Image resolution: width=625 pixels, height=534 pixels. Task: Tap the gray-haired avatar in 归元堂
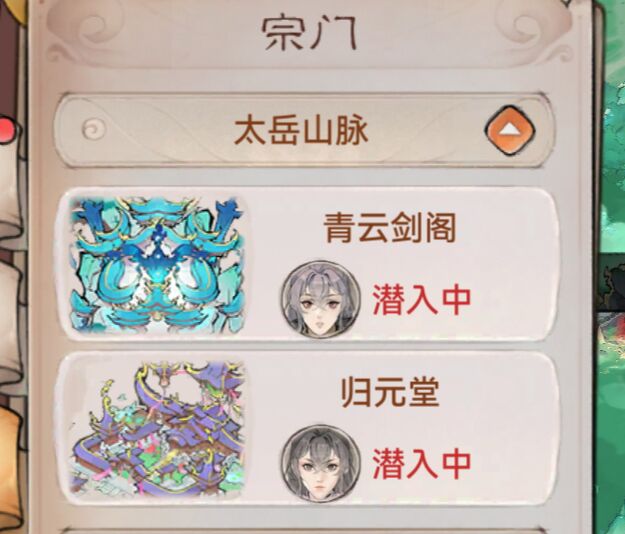[320, 464]
